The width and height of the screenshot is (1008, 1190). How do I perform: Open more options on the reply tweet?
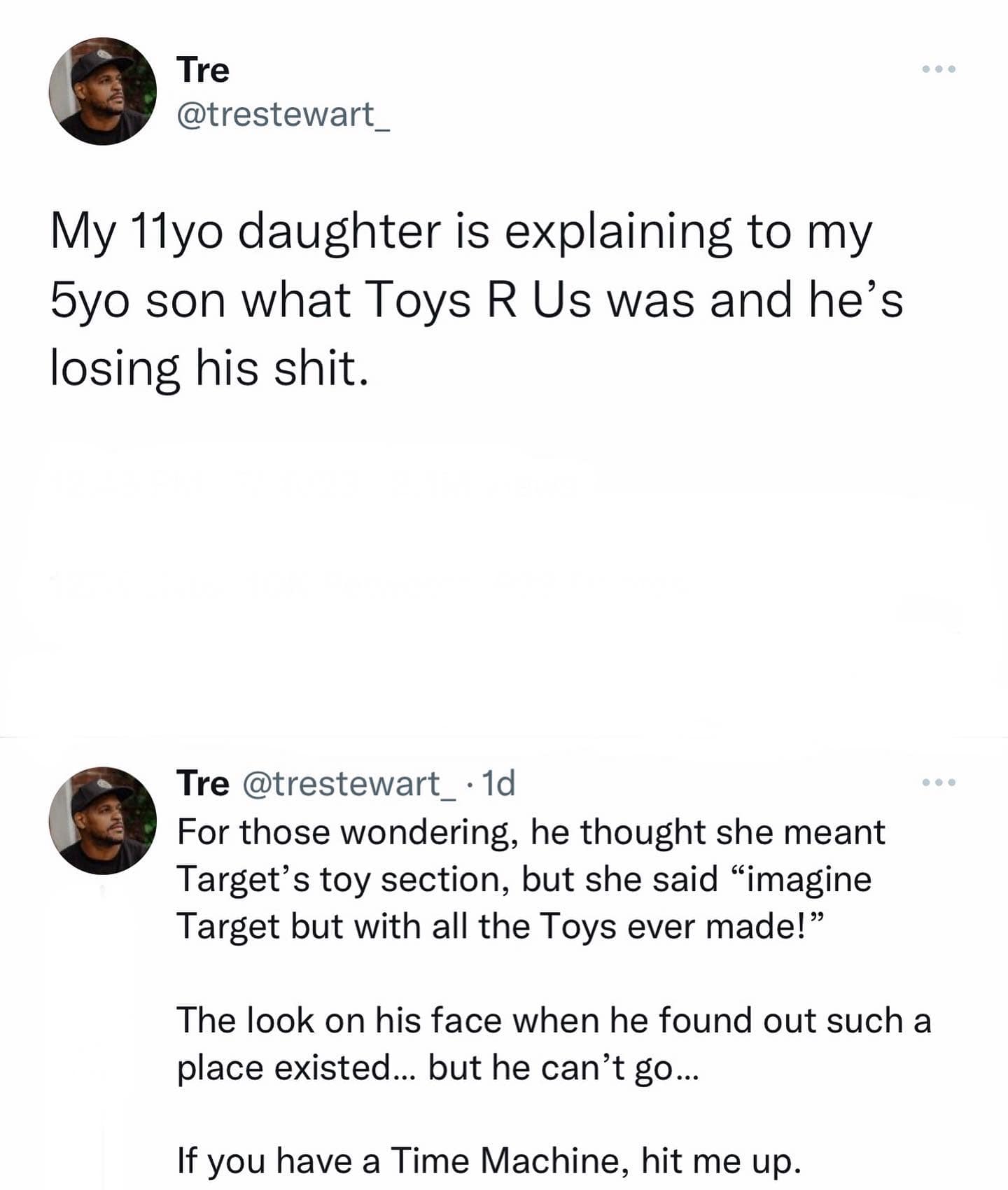pos(938,783)
